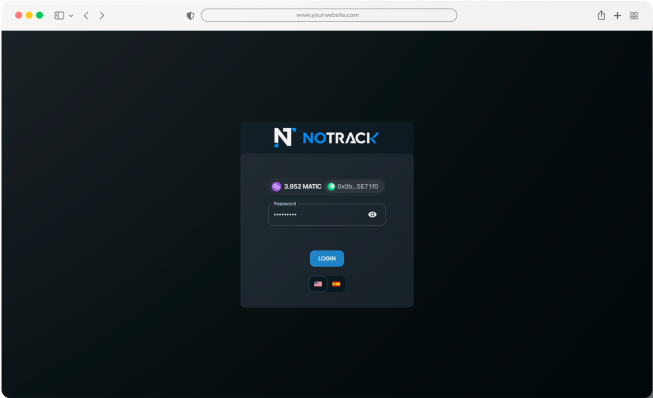Go back with browser back arrow
This screenshot has height=398, width=653.
pos(86,15)
